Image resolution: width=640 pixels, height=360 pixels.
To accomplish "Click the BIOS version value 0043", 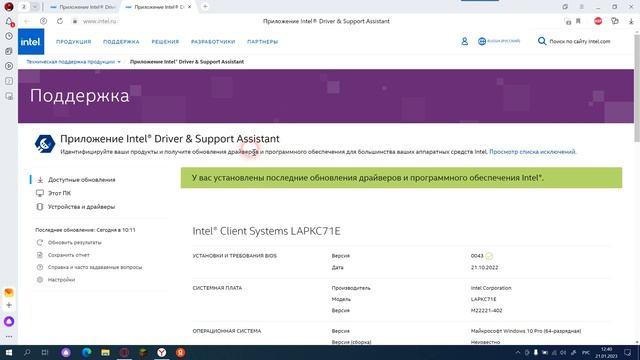I will (477, 256).
